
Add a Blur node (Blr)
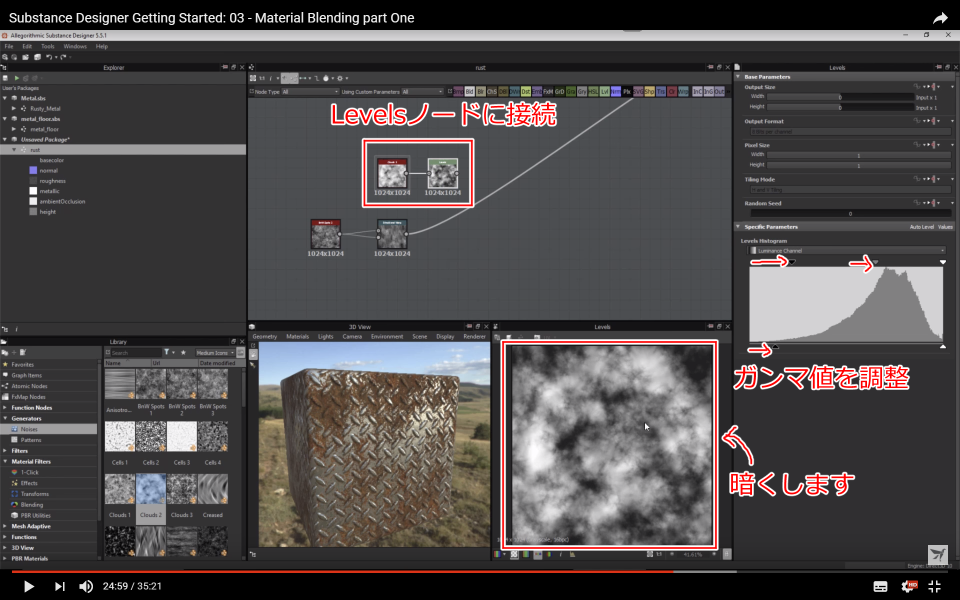(x=481, y=91)
